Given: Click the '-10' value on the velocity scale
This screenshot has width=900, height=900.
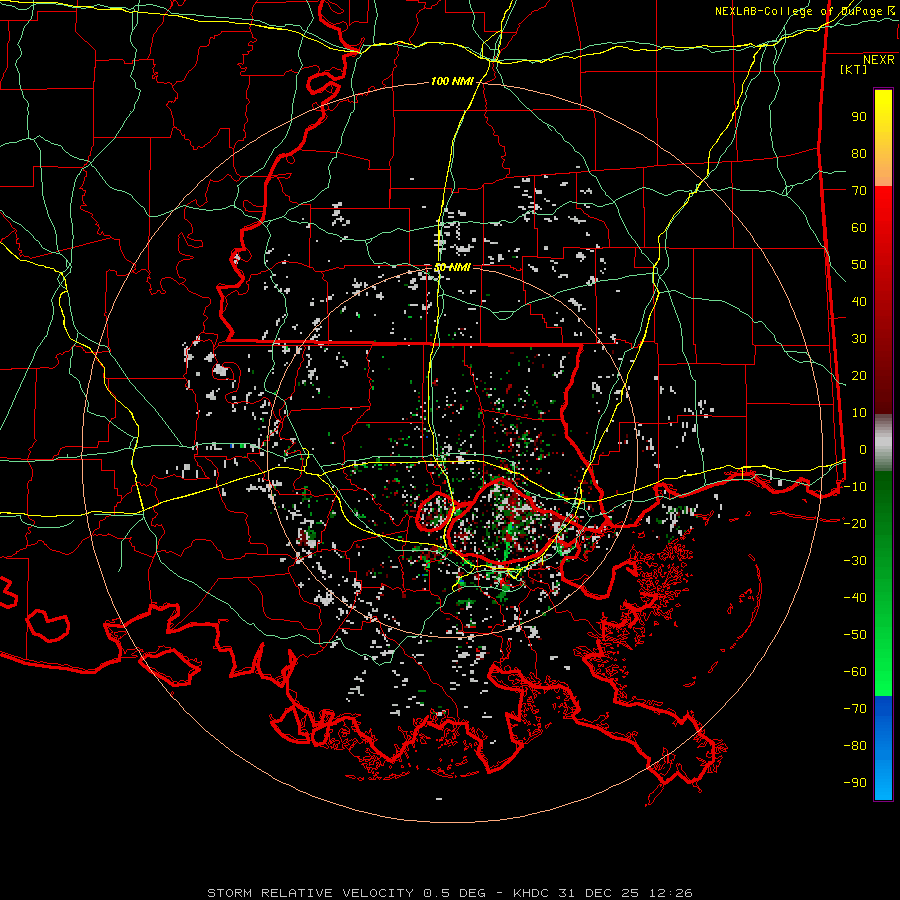Looking at the screenshot, I should point(855,487).
